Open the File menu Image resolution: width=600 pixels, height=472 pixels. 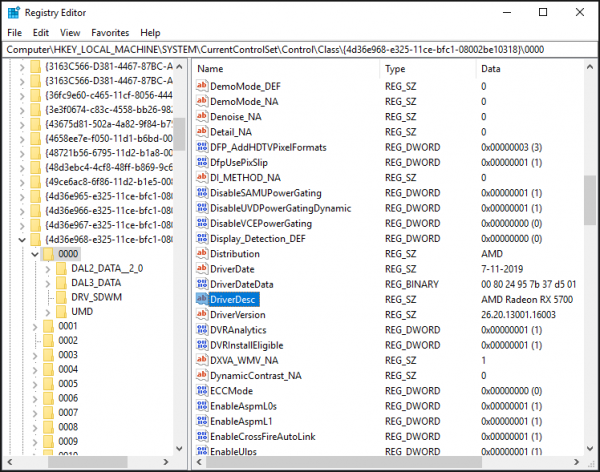(14, 33)
